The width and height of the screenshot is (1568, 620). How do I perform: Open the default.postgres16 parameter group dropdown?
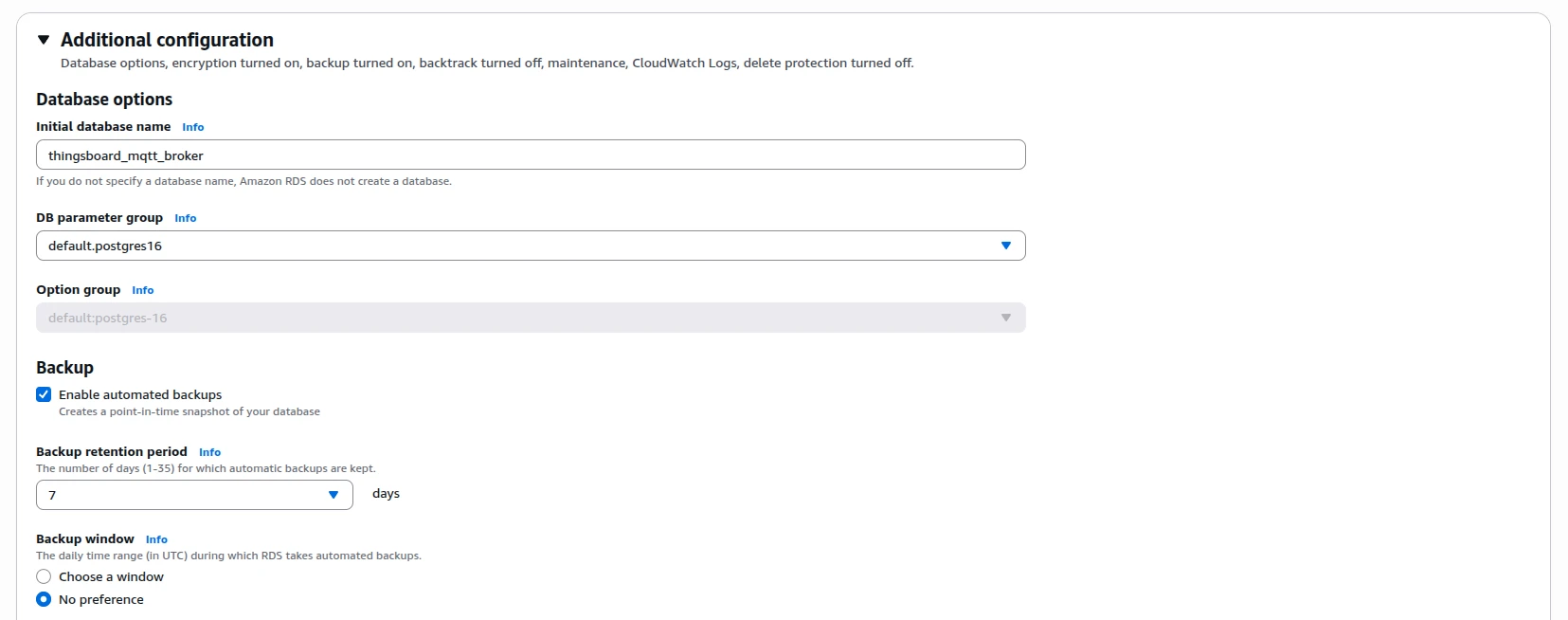coord(531,246)
